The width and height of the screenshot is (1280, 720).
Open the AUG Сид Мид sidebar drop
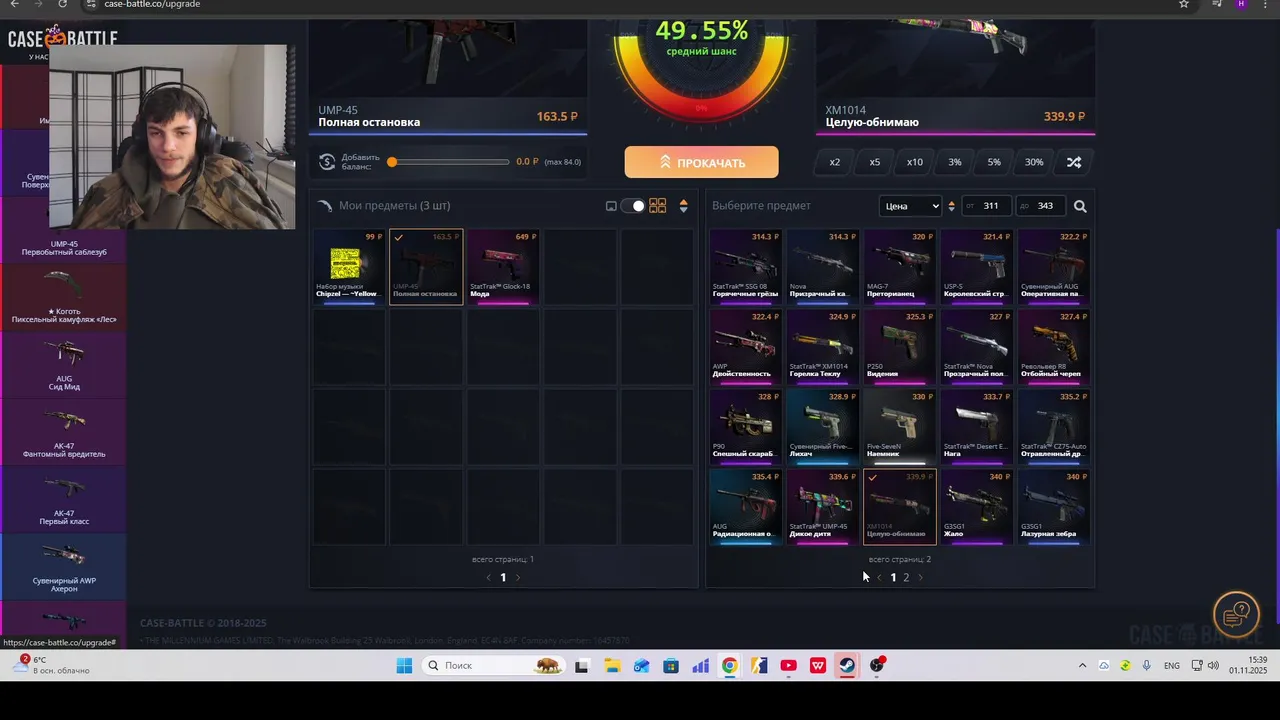click(63, 365)
